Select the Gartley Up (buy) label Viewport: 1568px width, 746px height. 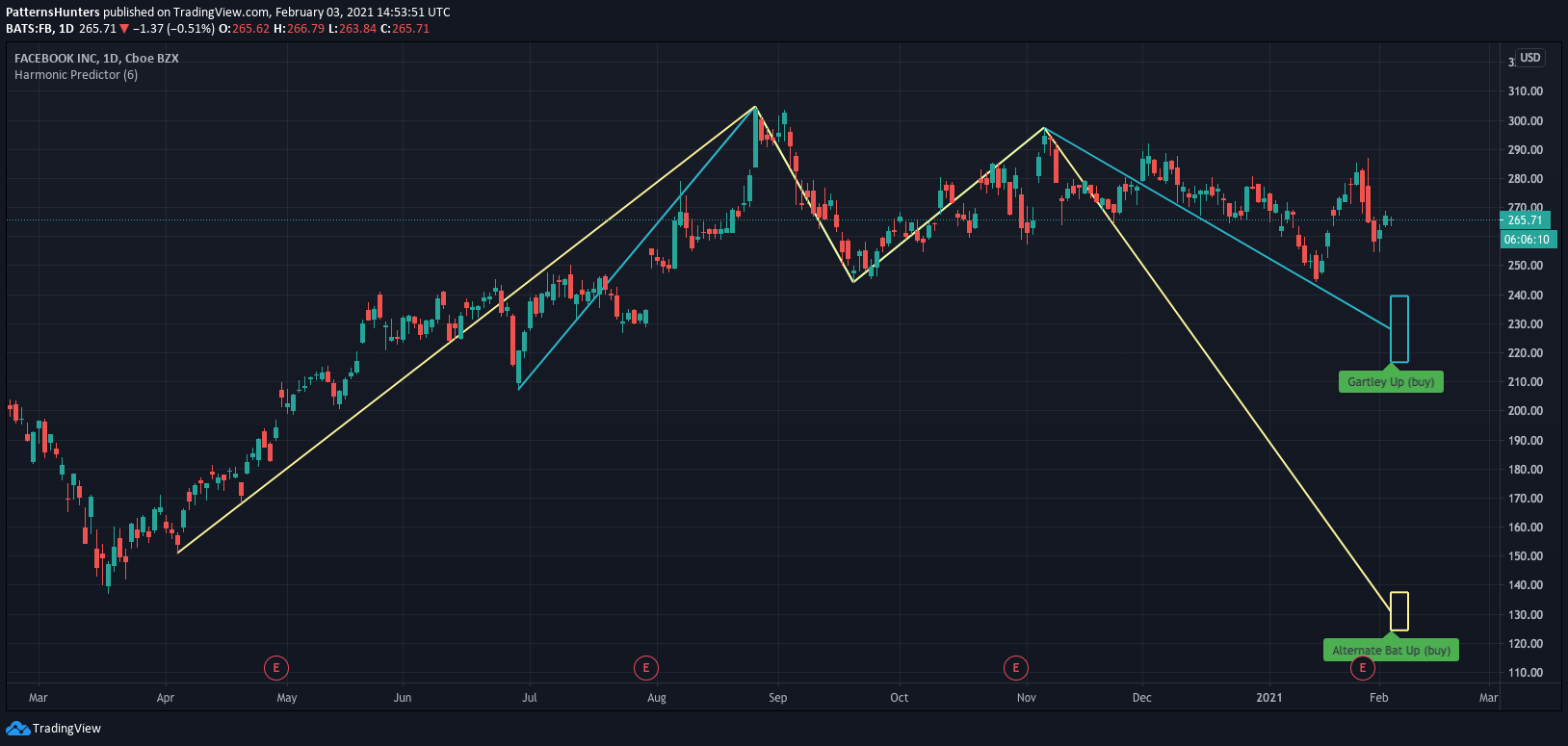(1391, 382)
